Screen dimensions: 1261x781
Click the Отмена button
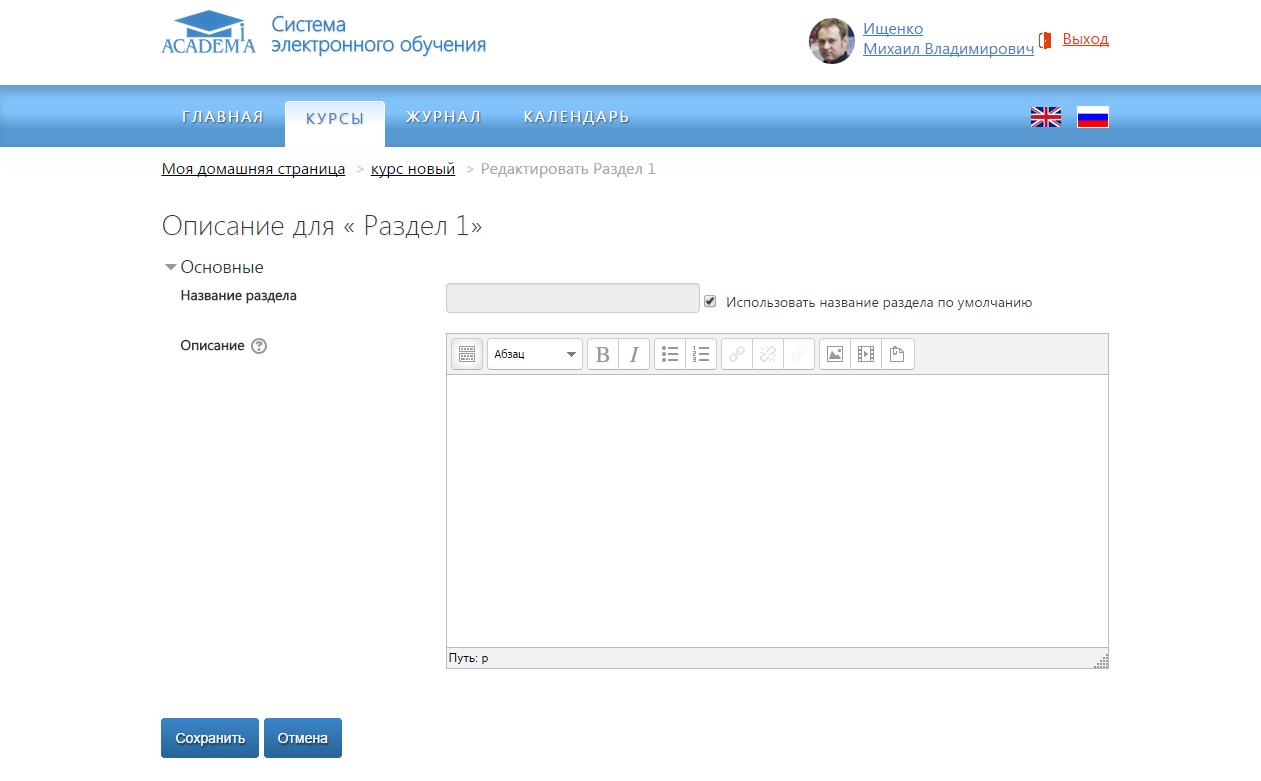click(x=302, y=738)
